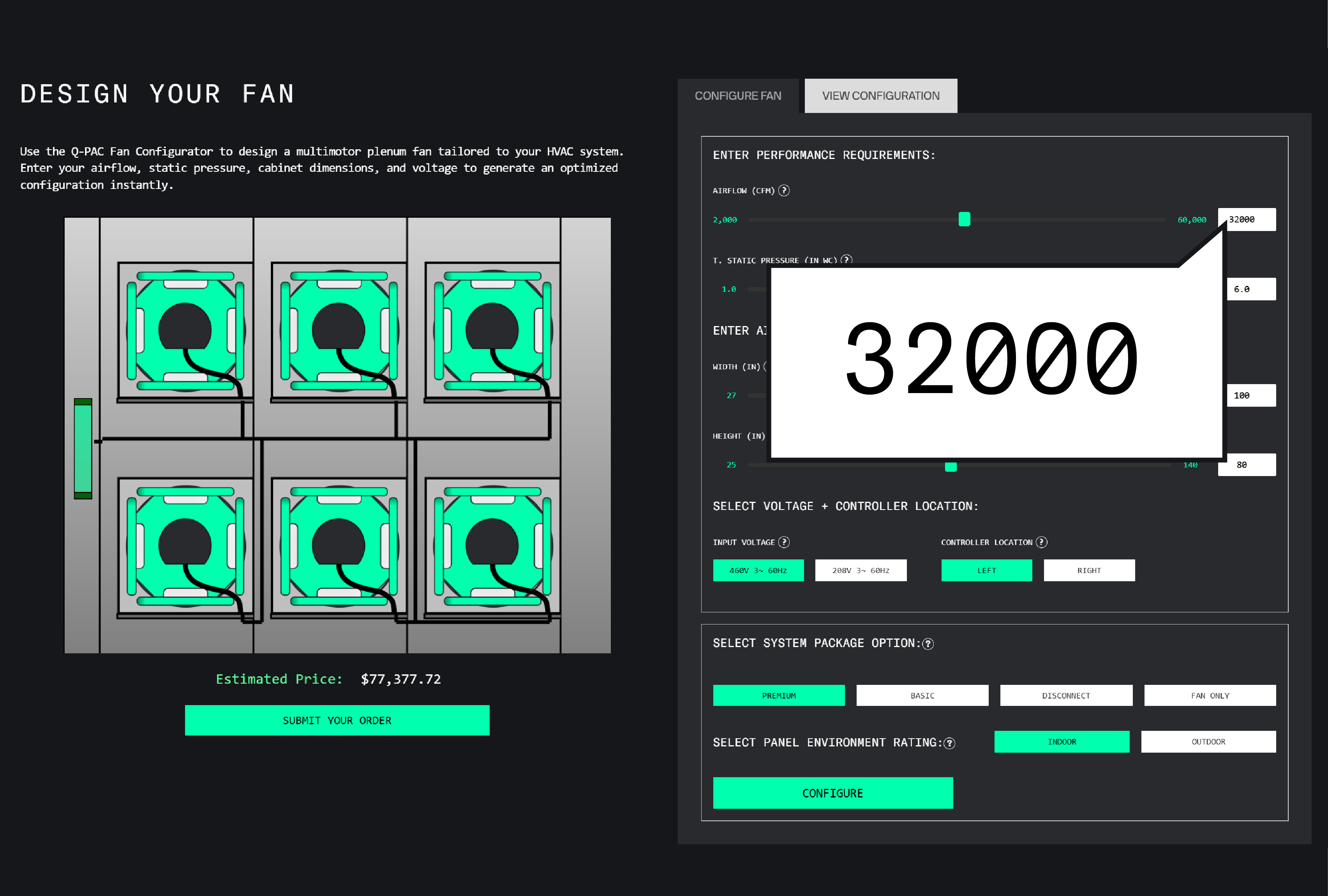Choose the Basic system package
Screen dimensions: 1328x896
(922, 695)
